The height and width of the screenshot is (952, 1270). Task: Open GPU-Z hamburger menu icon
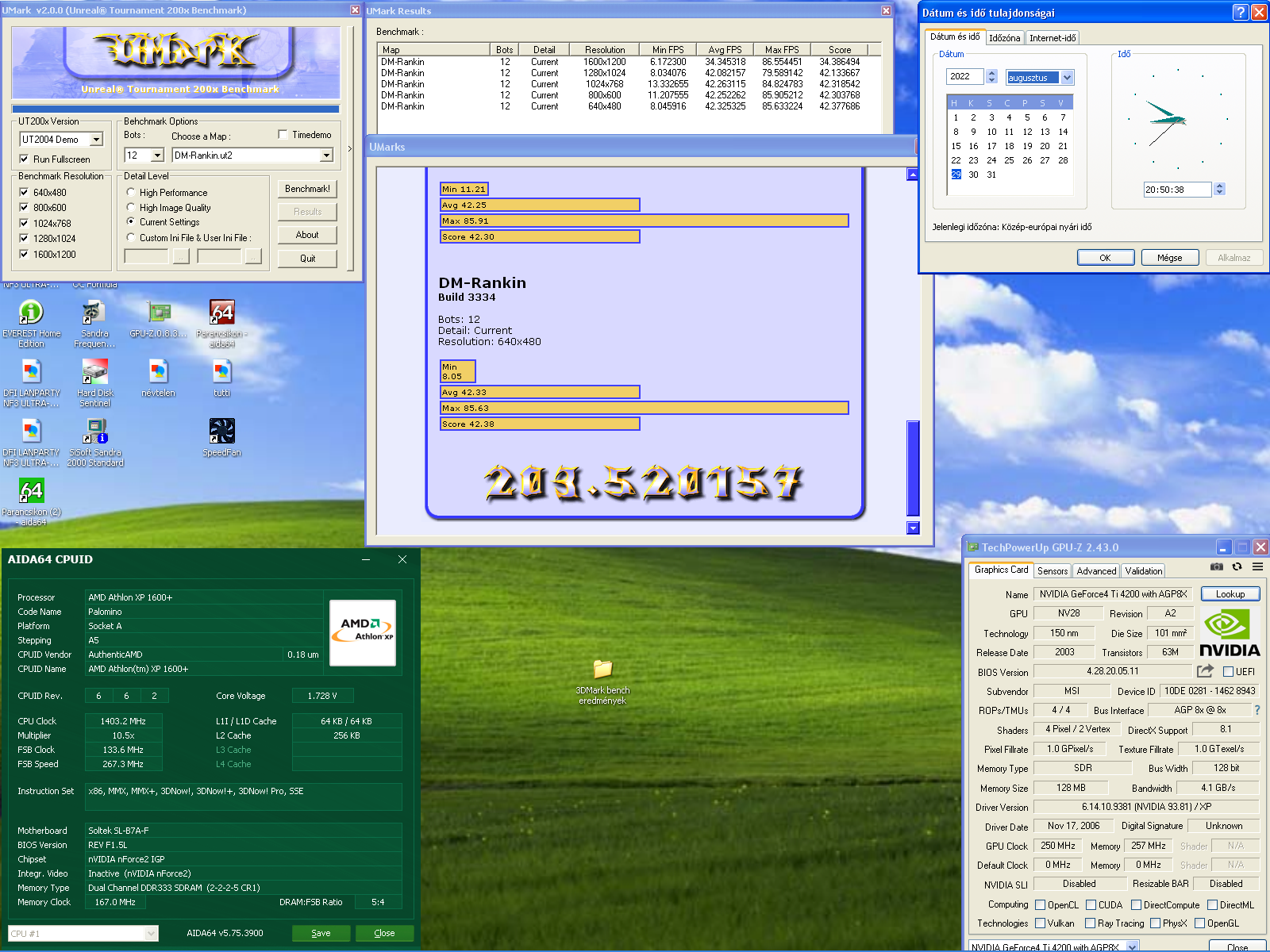coord(1257,566)
